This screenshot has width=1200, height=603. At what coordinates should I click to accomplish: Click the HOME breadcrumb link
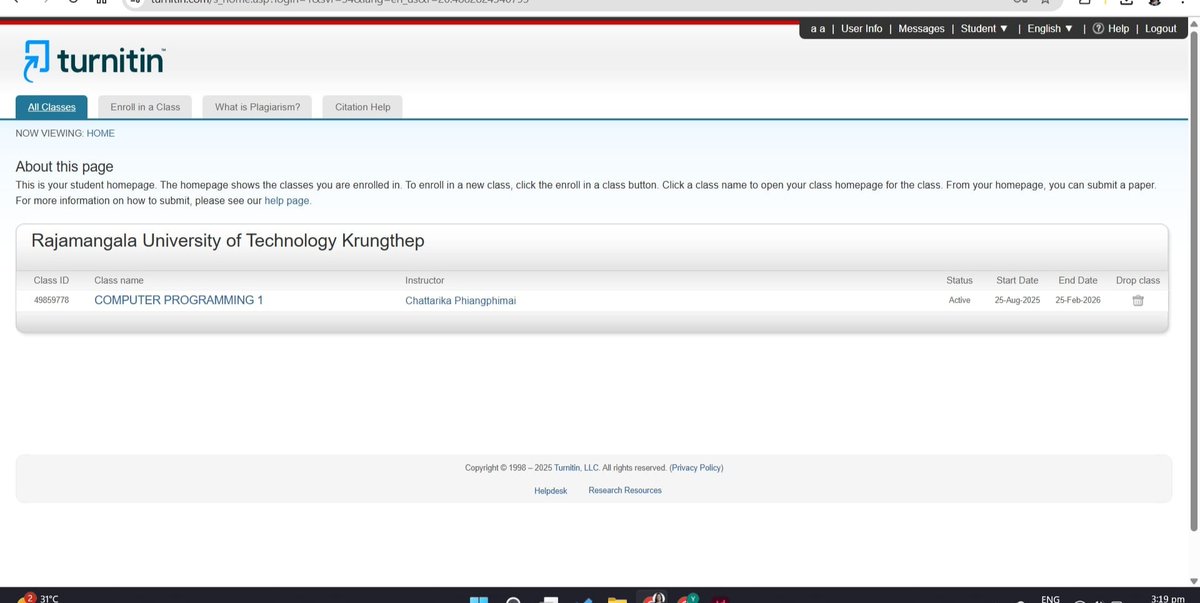click(x=101, y=133)
